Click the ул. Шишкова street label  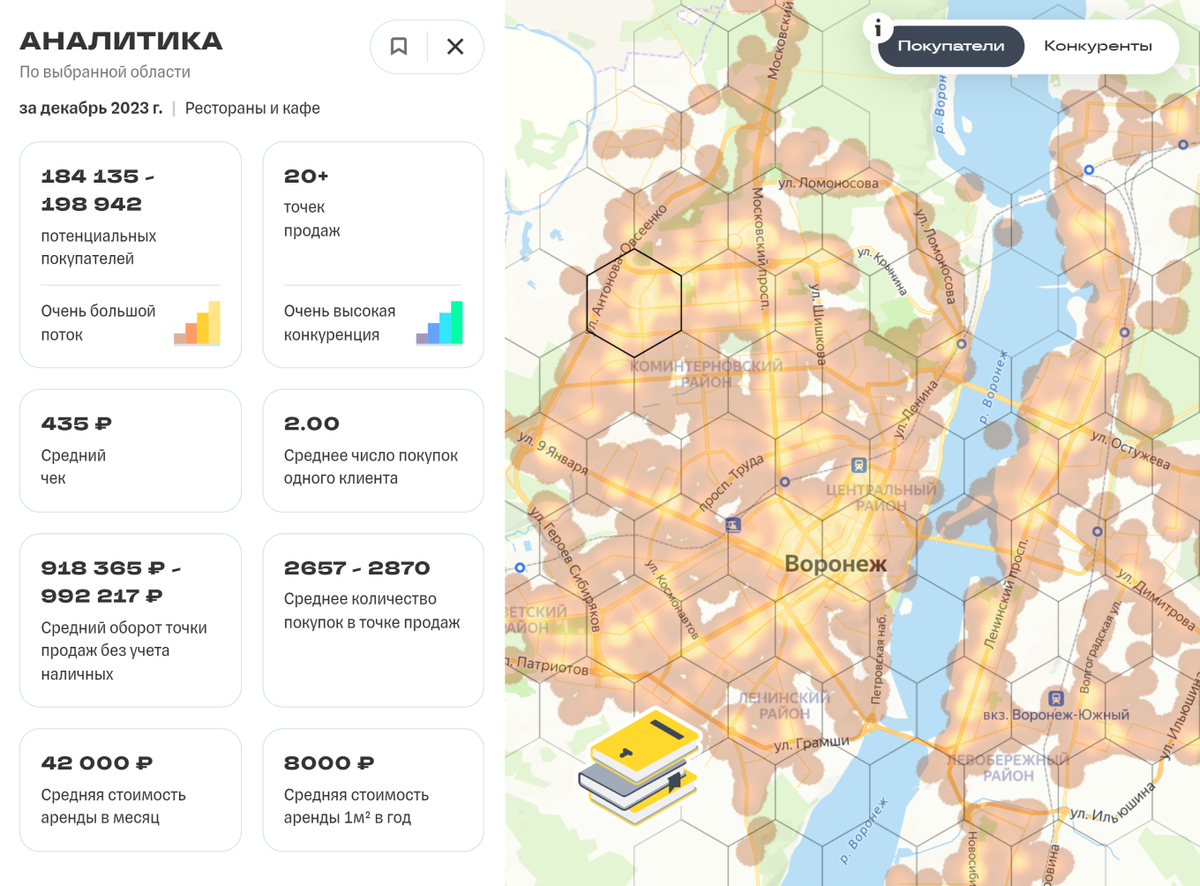pos(818,324)
